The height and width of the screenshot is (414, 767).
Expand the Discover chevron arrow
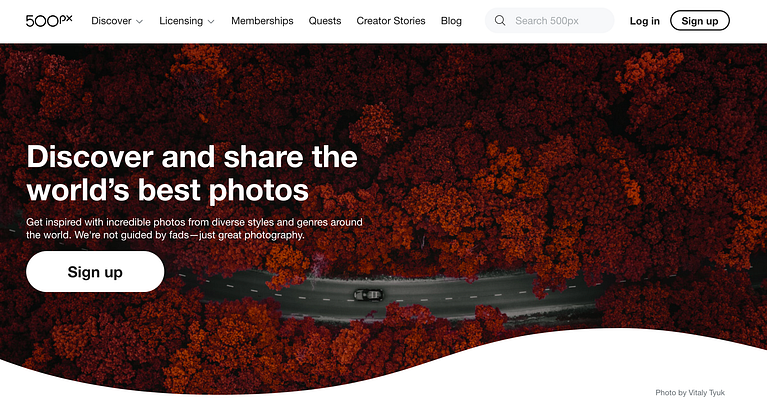[139, 22]
